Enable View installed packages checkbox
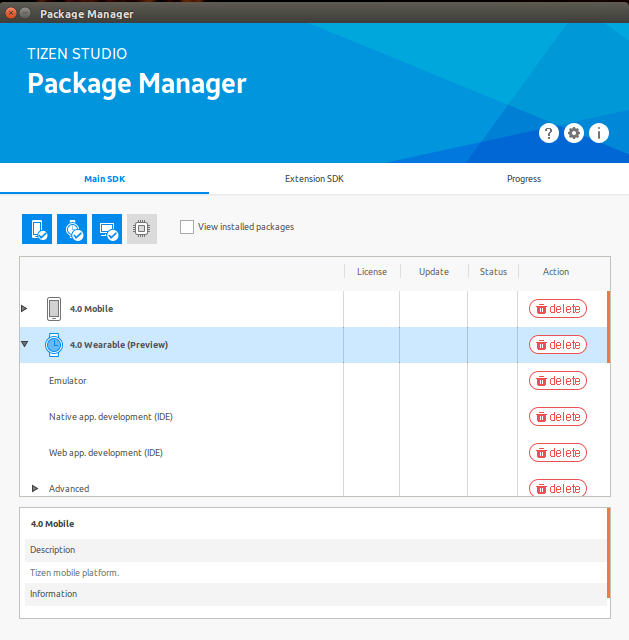This screenshot has height=640, width=629. [x=187, y=227]
